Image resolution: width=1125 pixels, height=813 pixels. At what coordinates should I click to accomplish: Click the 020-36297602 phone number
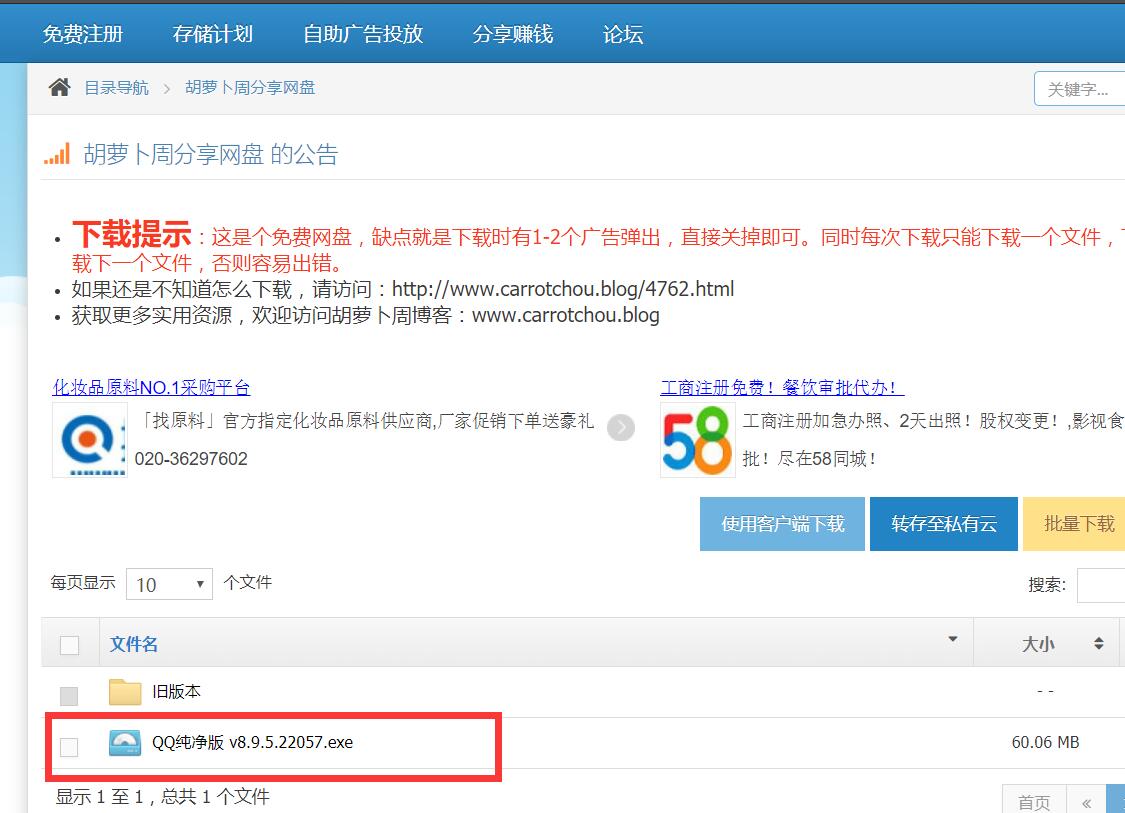click(191, 459)
